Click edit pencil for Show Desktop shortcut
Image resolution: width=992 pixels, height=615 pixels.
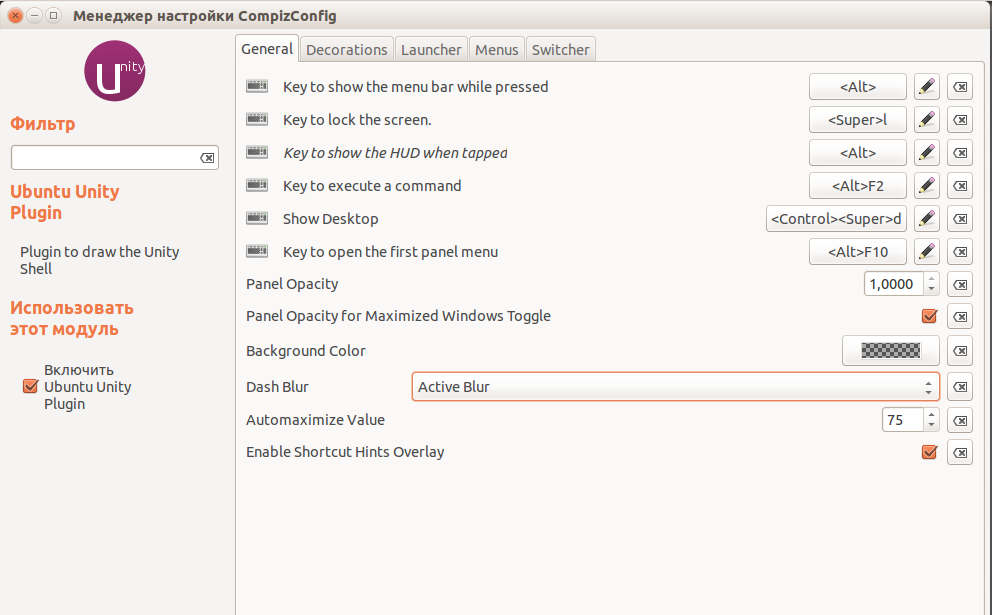pyautogui.click(x=927, y=219)
